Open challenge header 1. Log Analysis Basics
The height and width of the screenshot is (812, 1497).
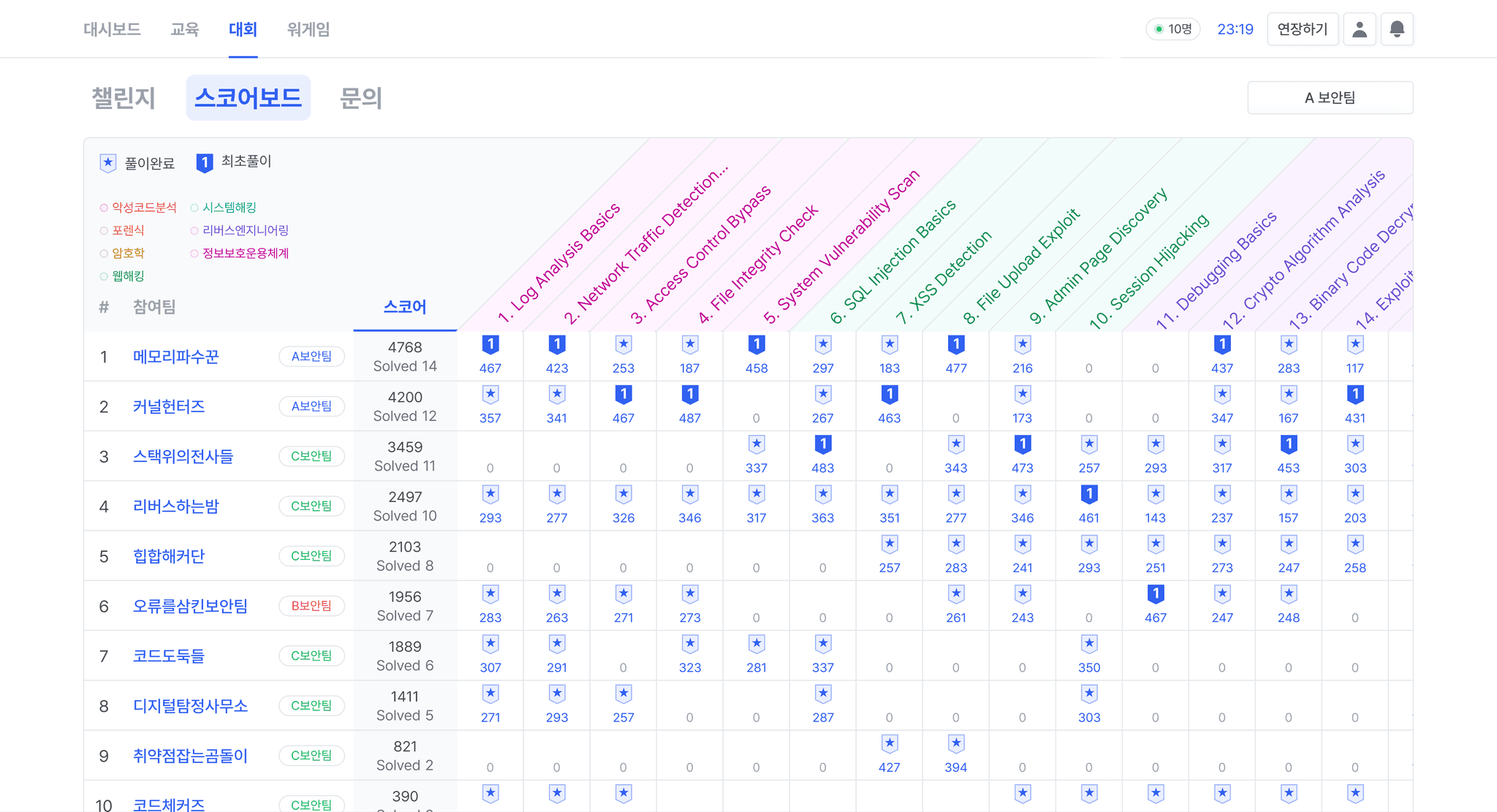[x=559, y=263]
